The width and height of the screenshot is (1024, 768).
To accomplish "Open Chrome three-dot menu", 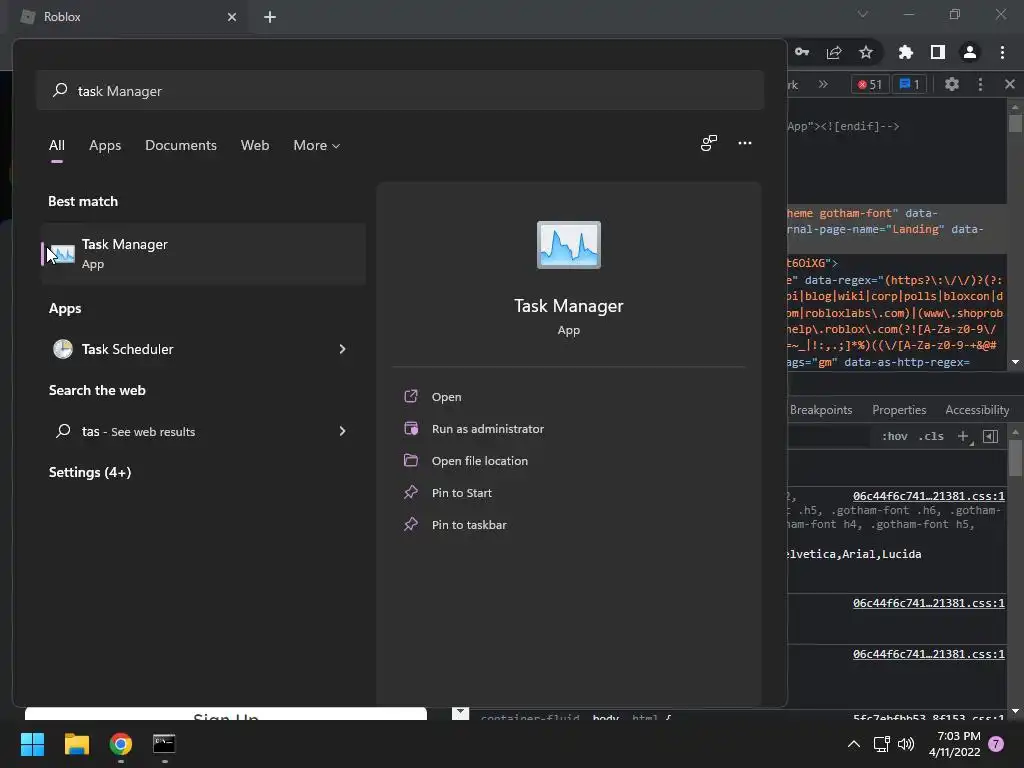I will pyautogui.click(x=1002, y=52).
